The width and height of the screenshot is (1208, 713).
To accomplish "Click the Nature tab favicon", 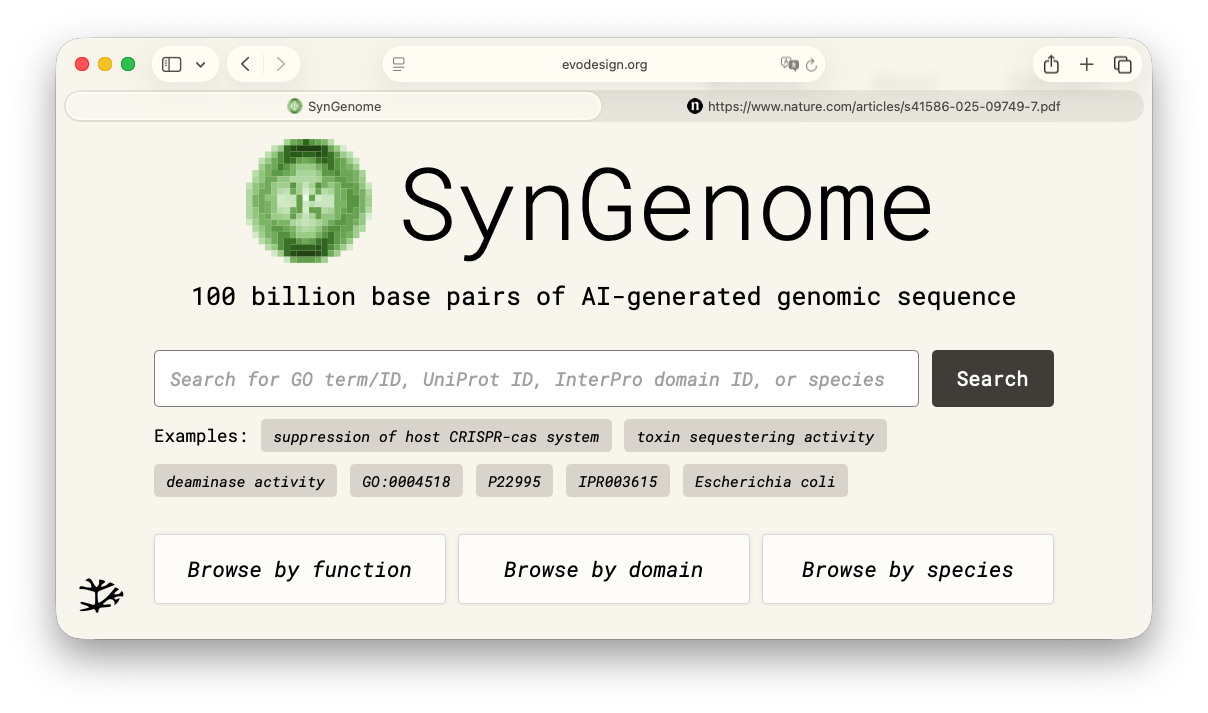I will pyautogui.click(x=695, y=106).
